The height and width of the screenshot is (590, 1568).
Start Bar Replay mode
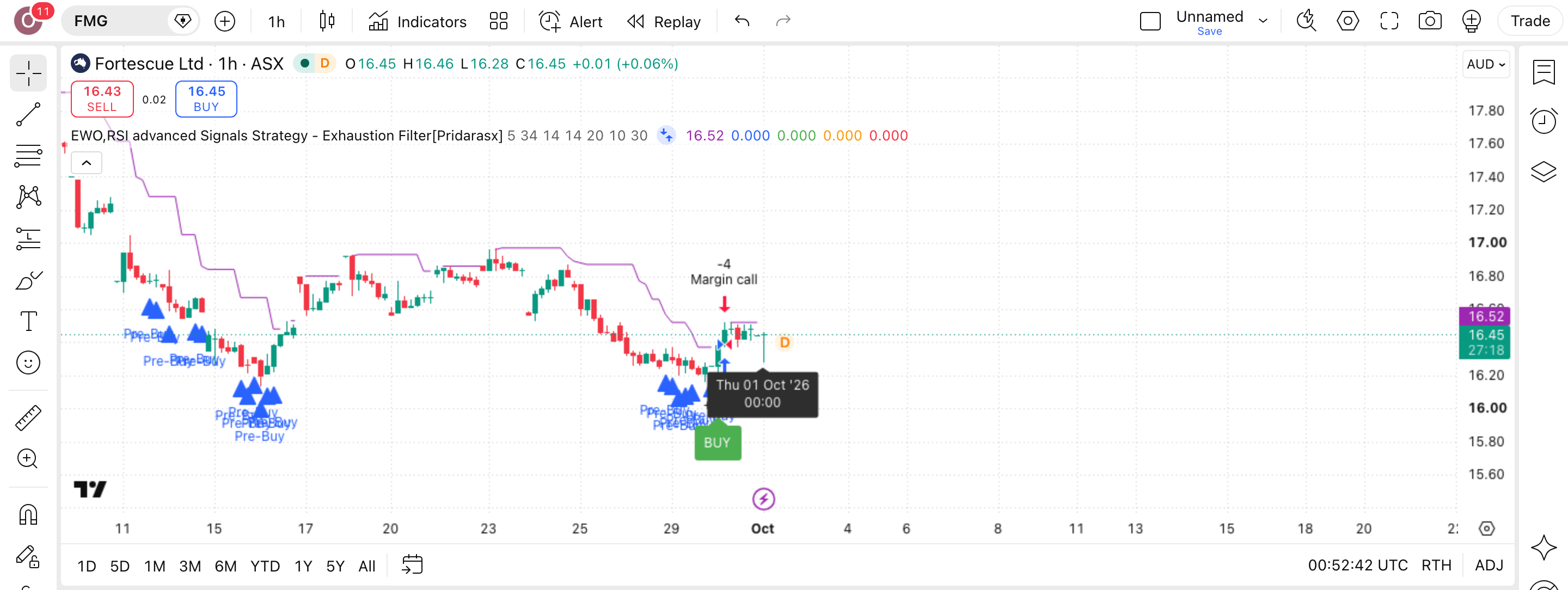[x=664, y=22]
